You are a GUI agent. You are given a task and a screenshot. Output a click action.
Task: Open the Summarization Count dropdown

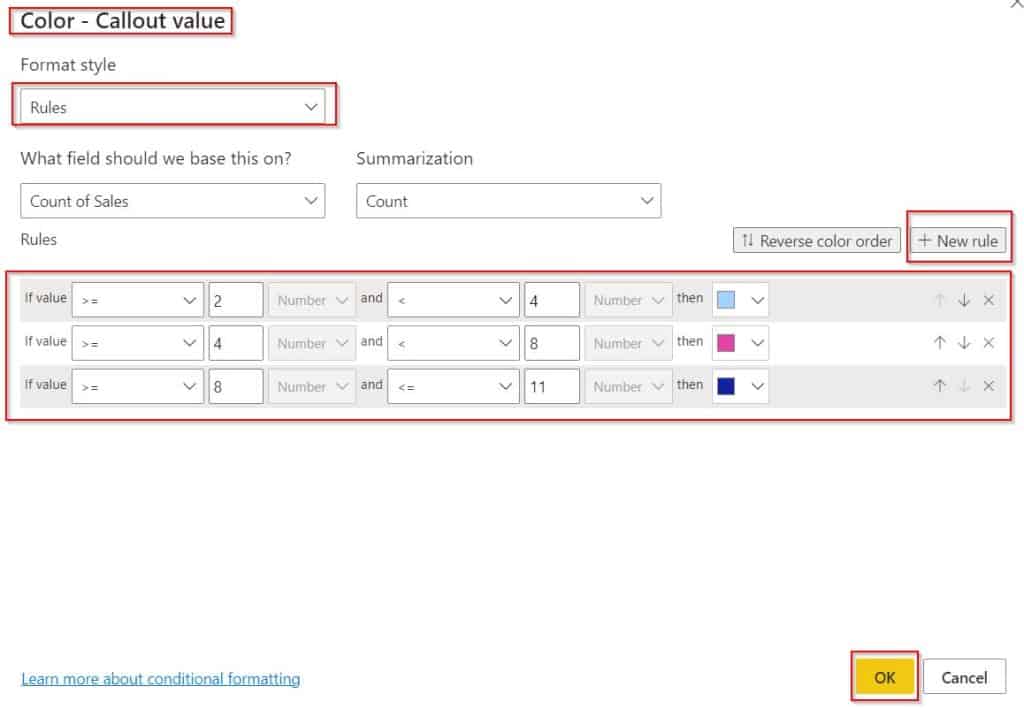[x=509, y=200]
